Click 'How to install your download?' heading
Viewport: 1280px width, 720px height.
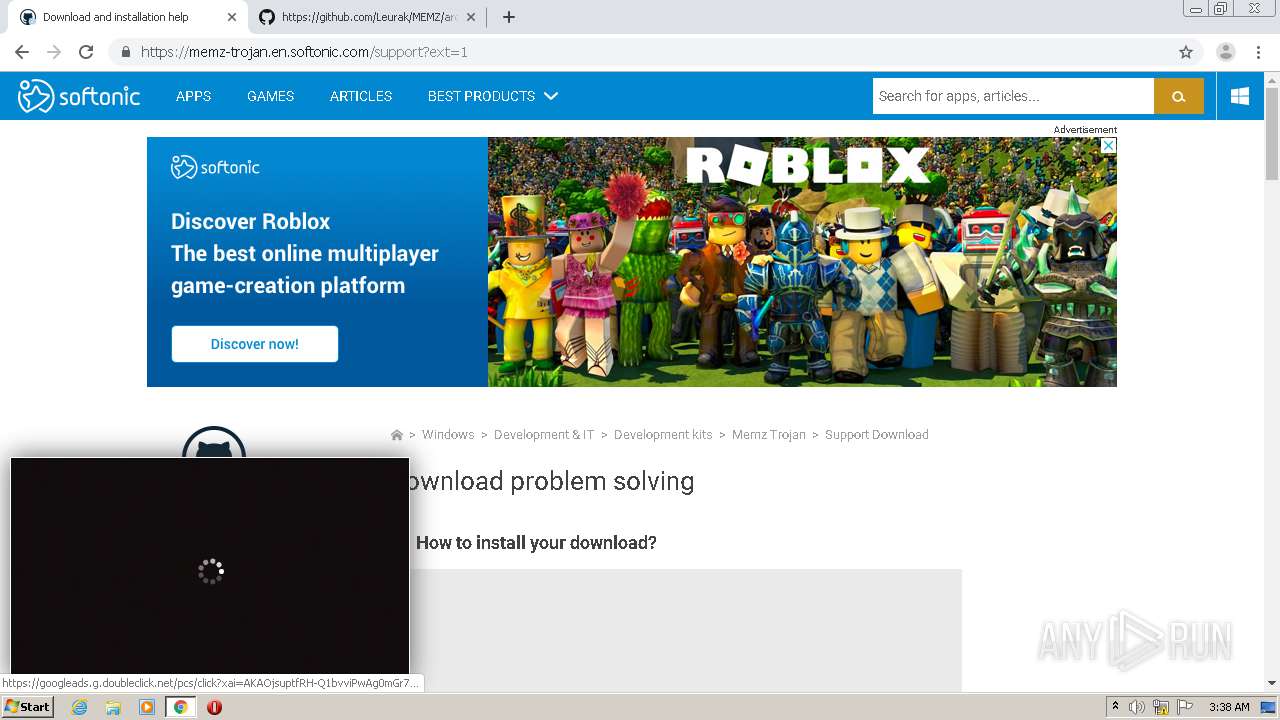536,542
